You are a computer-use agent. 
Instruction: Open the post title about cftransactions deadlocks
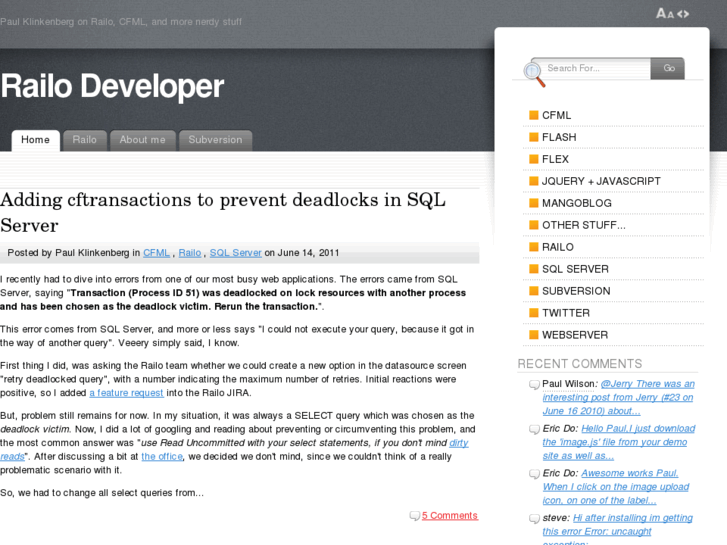coord(223,212)
